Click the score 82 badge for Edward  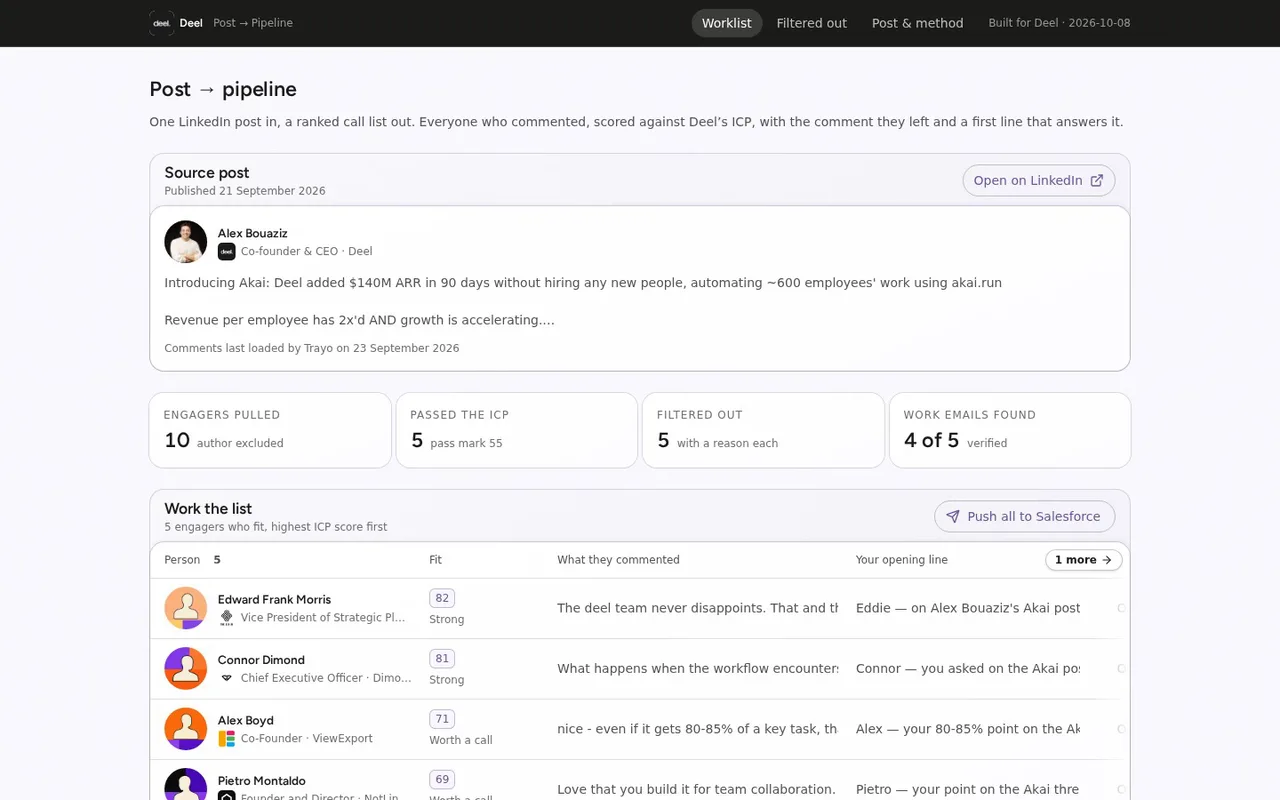click(x=442, y=598)
